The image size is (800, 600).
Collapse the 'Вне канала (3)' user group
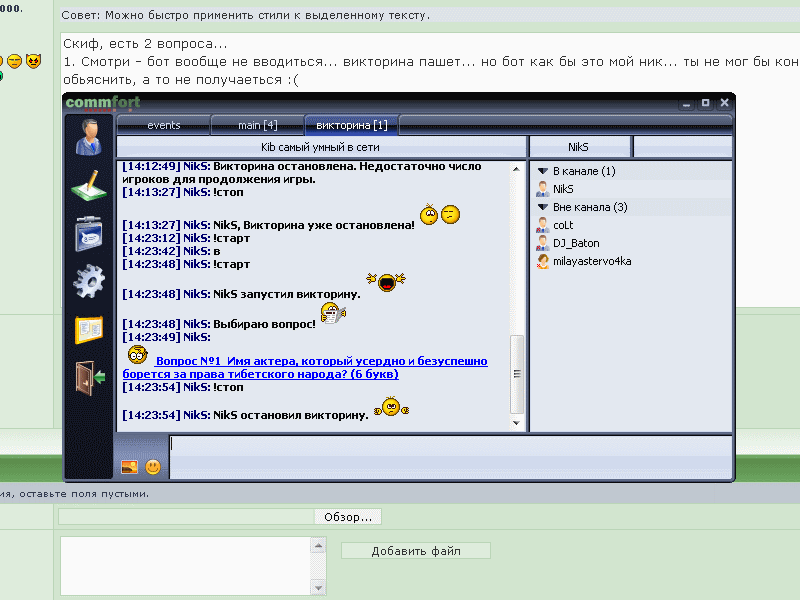pyautogui.click(x=543, y=207)
